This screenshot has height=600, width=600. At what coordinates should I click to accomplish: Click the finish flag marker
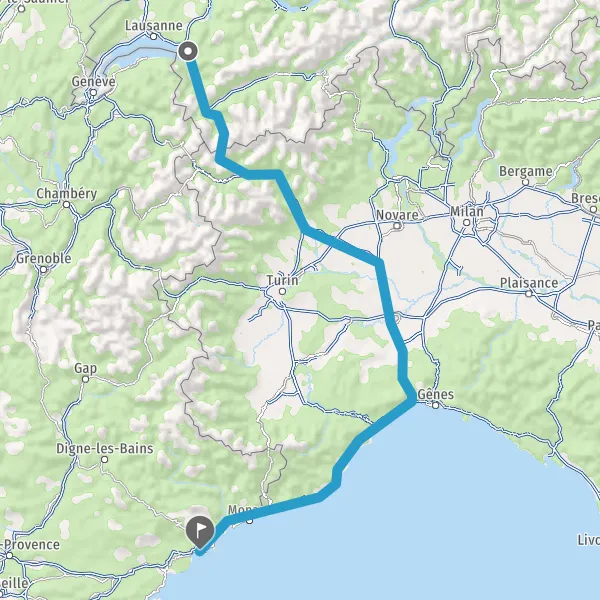tap(200, 532)
